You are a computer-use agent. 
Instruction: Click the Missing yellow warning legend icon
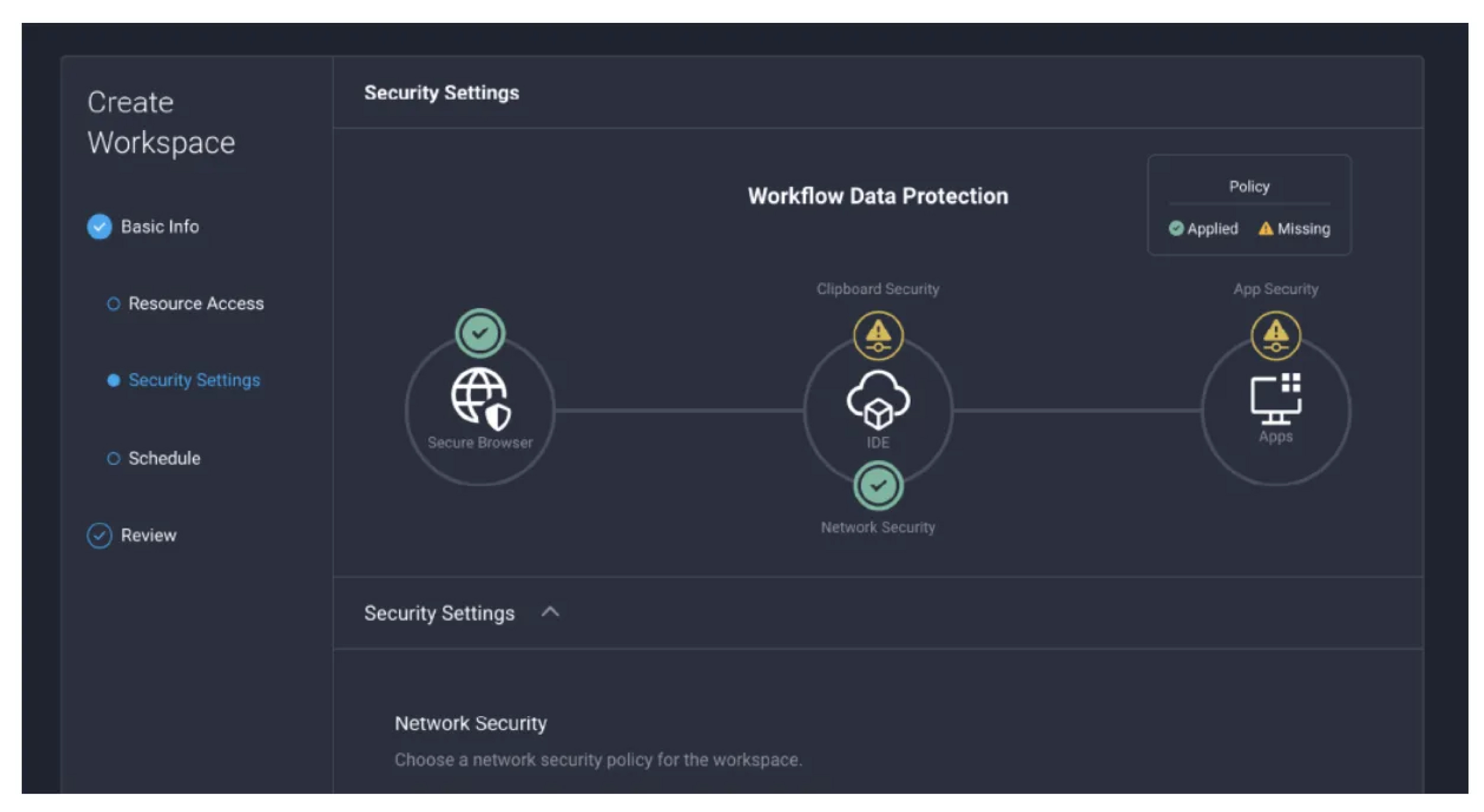(x=1265, y=229)
